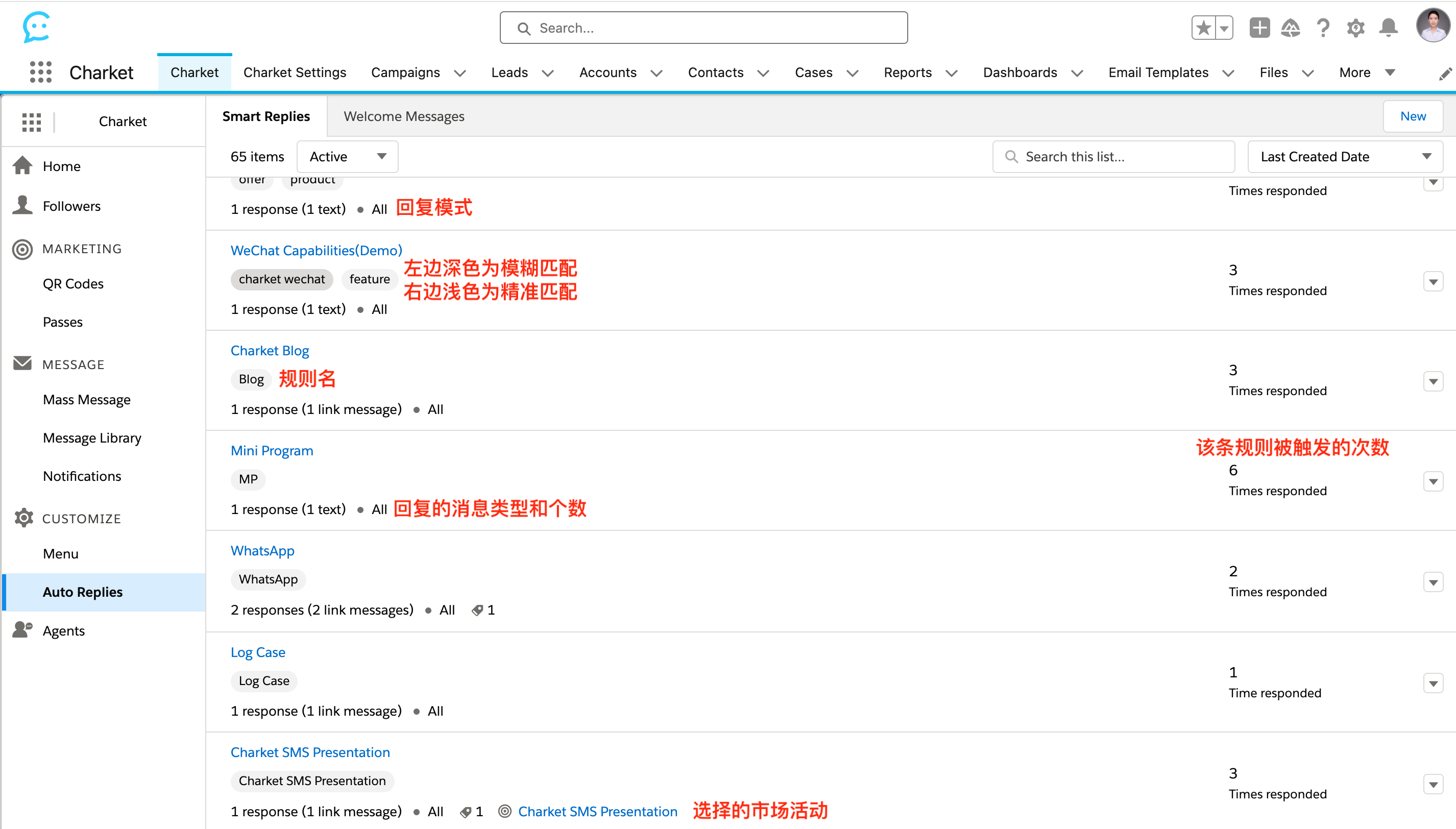Click the Charket chat bubble logo
The image size is (1456, 829).
[36, 27]
